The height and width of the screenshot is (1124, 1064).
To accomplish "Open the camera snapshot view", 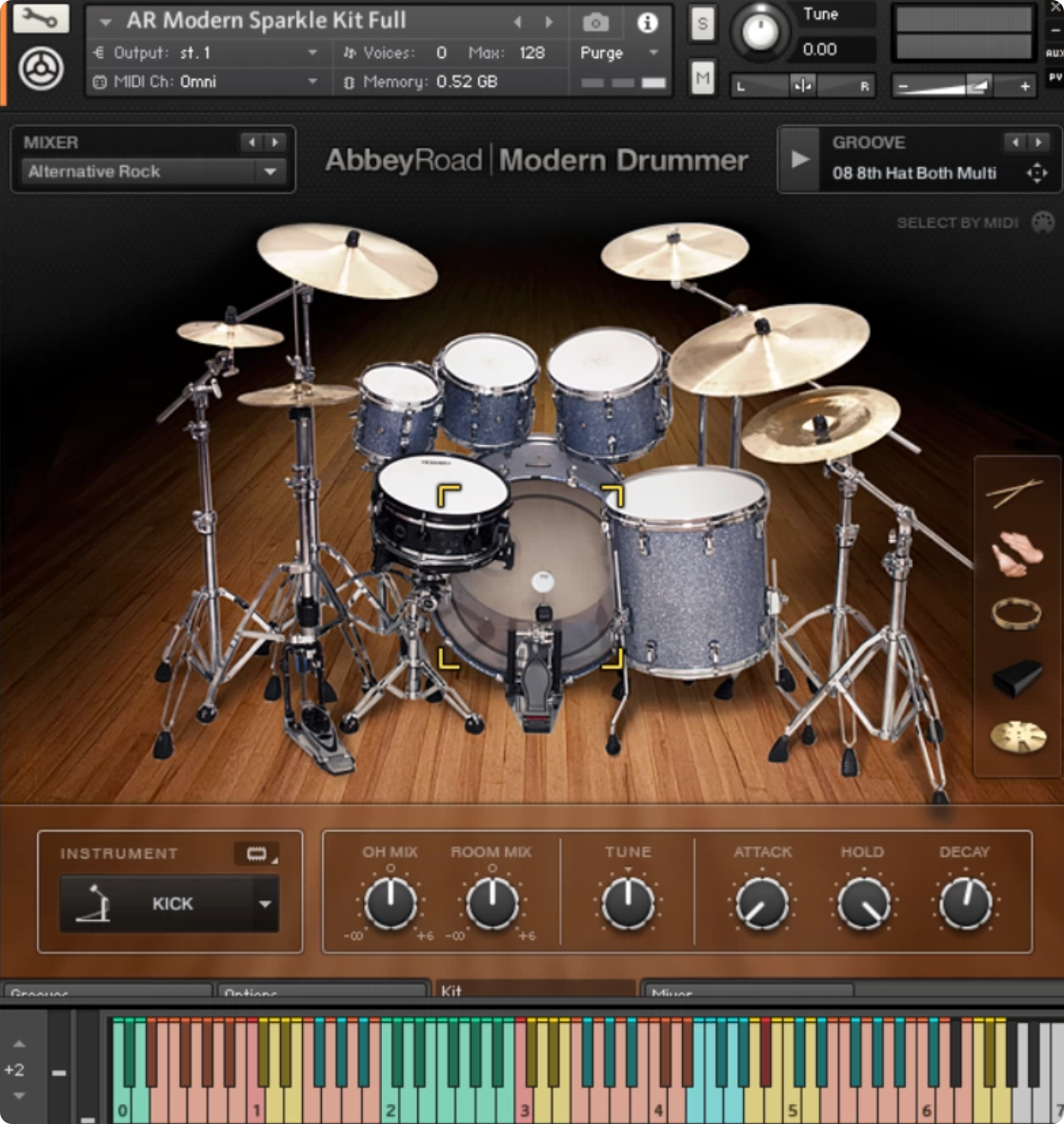I will [595, 22].
